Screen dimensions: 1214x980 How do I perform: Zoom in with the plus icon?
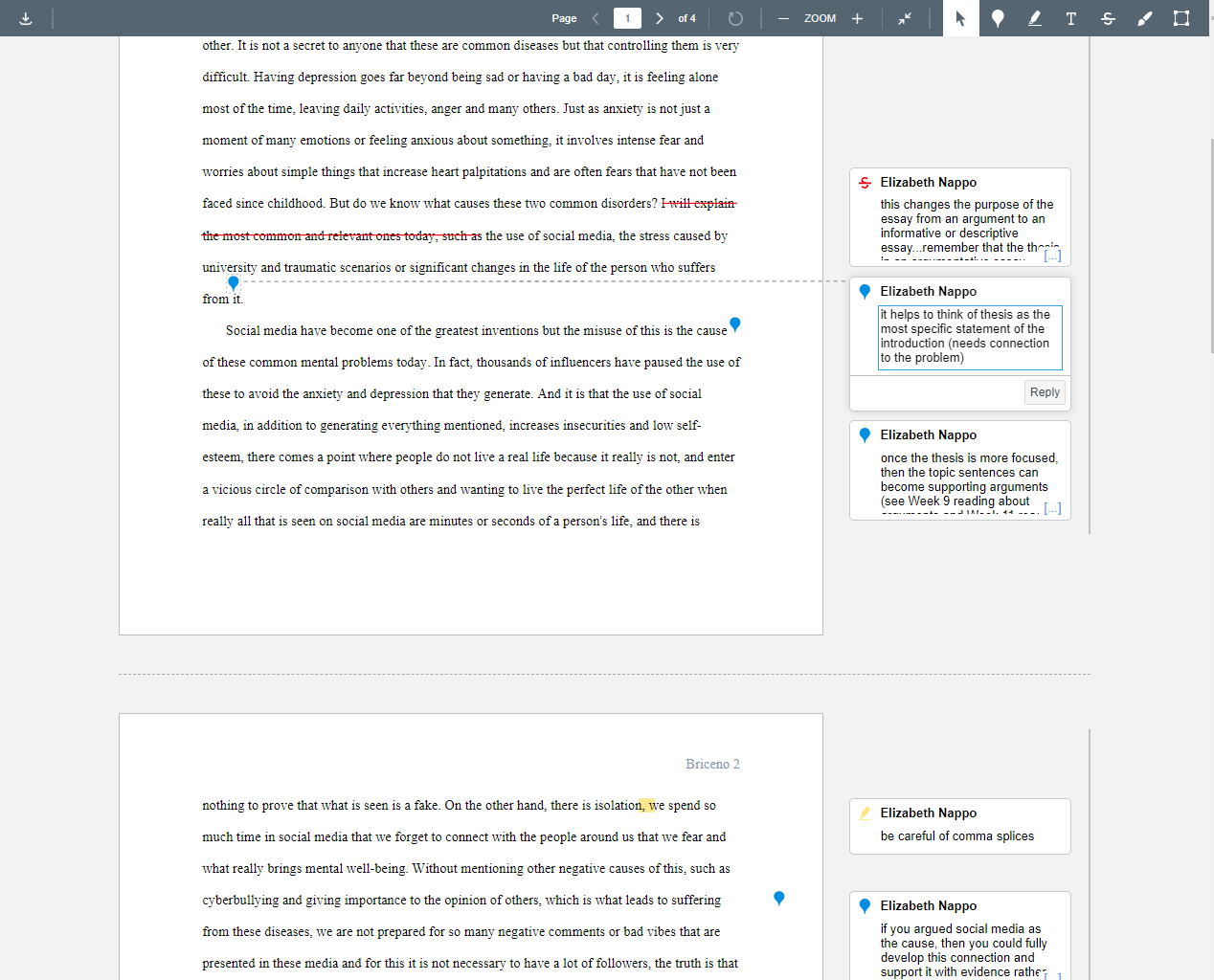pos(857,18)
